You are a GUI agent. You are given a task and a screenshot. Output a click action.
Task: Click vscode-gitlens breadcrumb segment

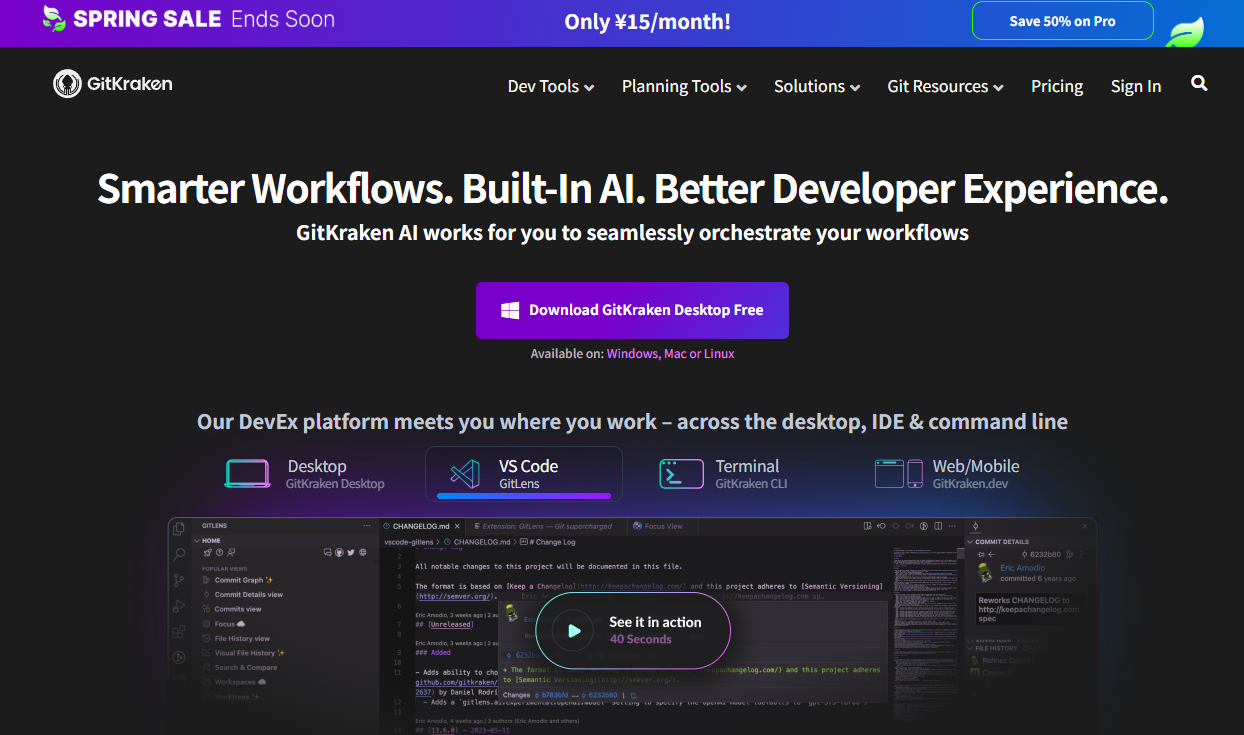coord(409,542)
